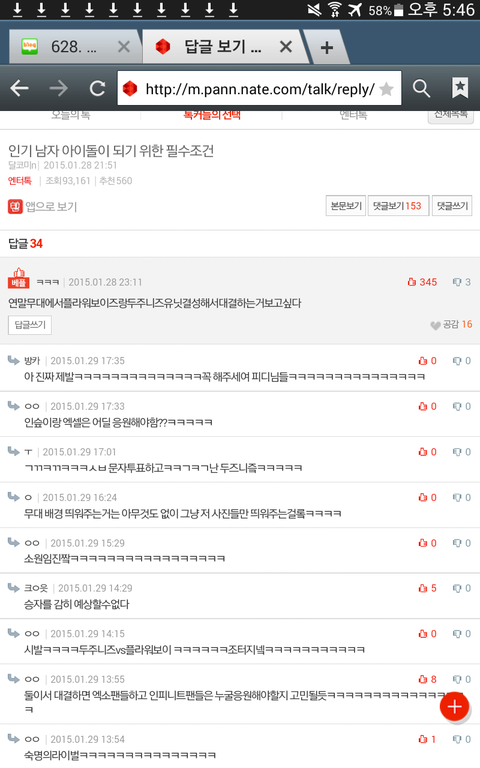Close the 628 blog tab
480x768 pixels.
124,47
